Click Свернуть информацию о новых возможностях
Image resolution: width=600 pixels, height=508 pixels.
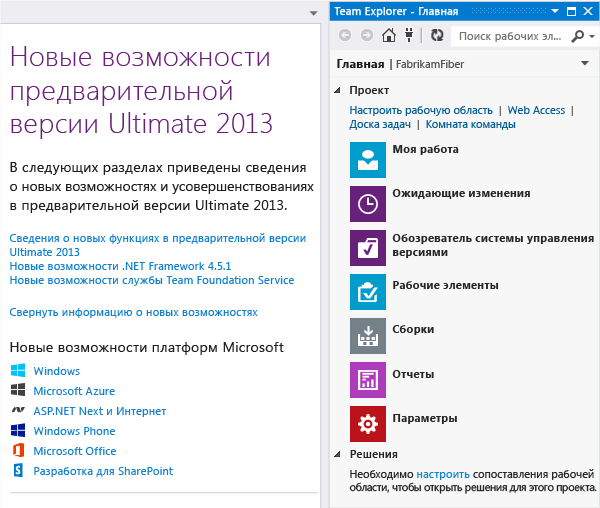point(133,312)
